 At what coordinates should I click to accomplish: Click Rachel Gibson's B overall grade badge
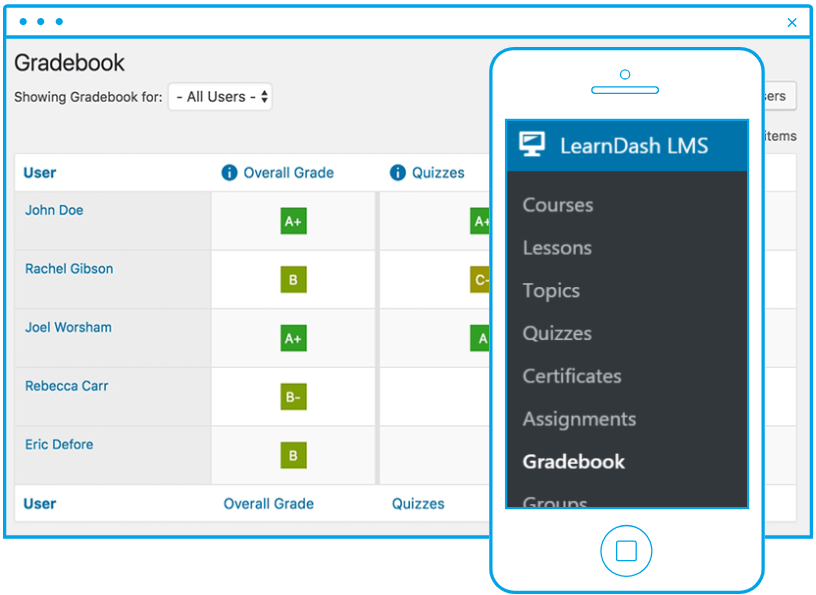tap(294, 280)
